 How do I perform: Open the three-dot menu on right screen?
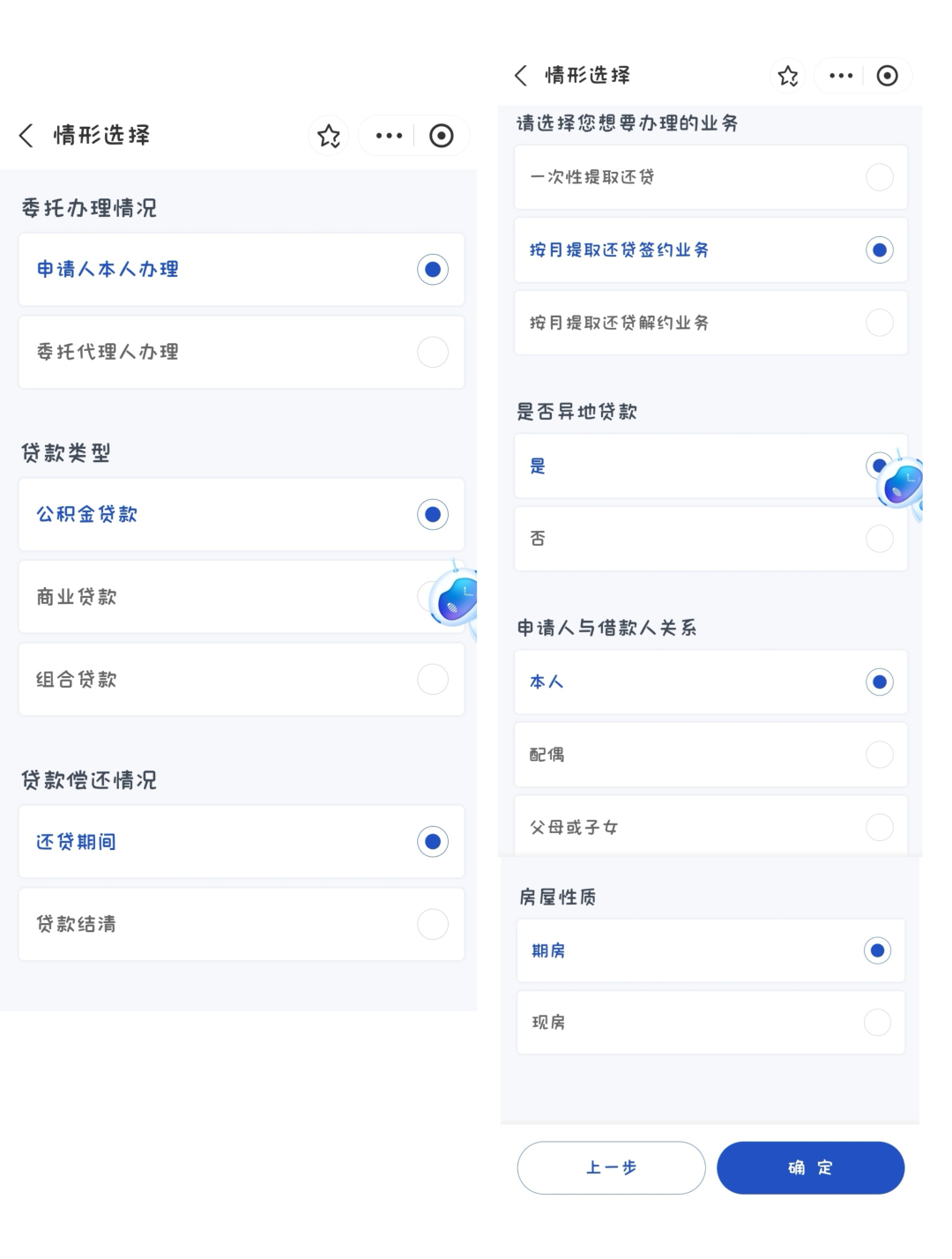[x=841, y=76]
